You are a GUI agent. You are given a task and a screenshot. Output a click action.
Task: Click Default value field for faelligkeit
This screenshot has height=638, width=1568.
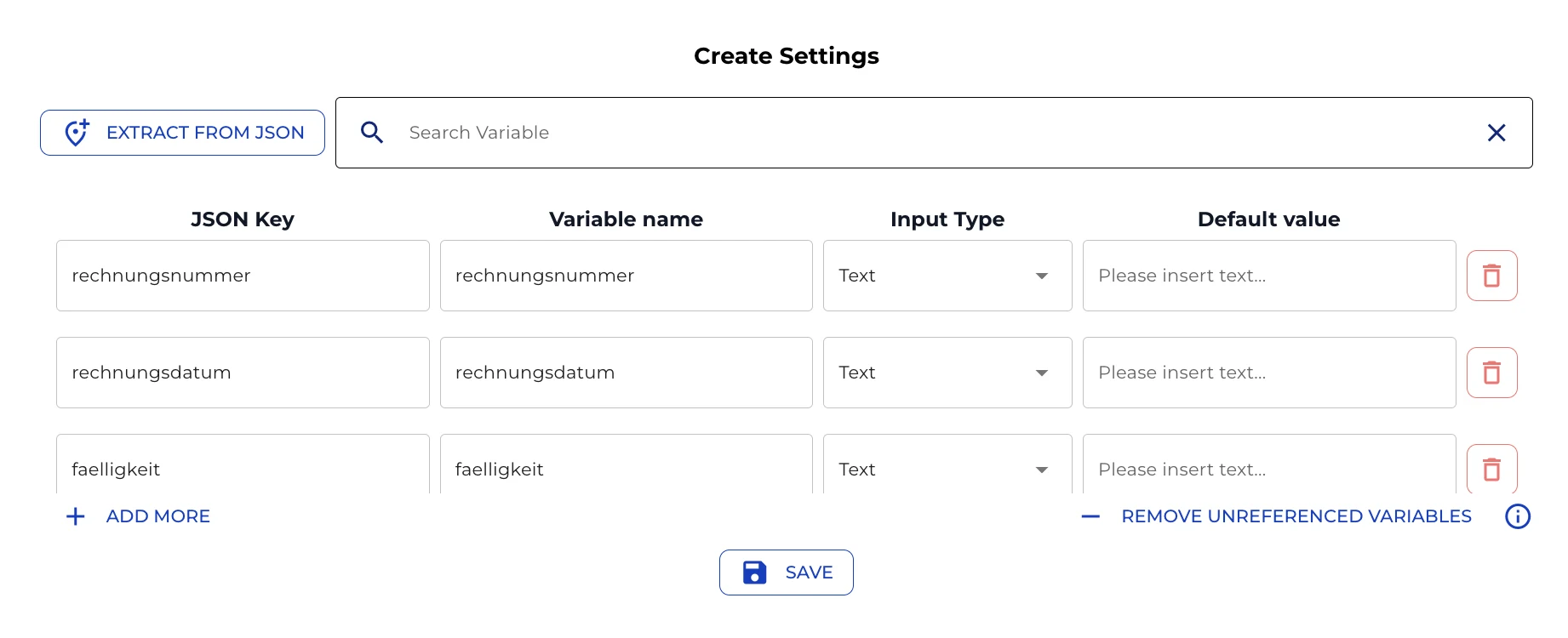coord(1269,464)
